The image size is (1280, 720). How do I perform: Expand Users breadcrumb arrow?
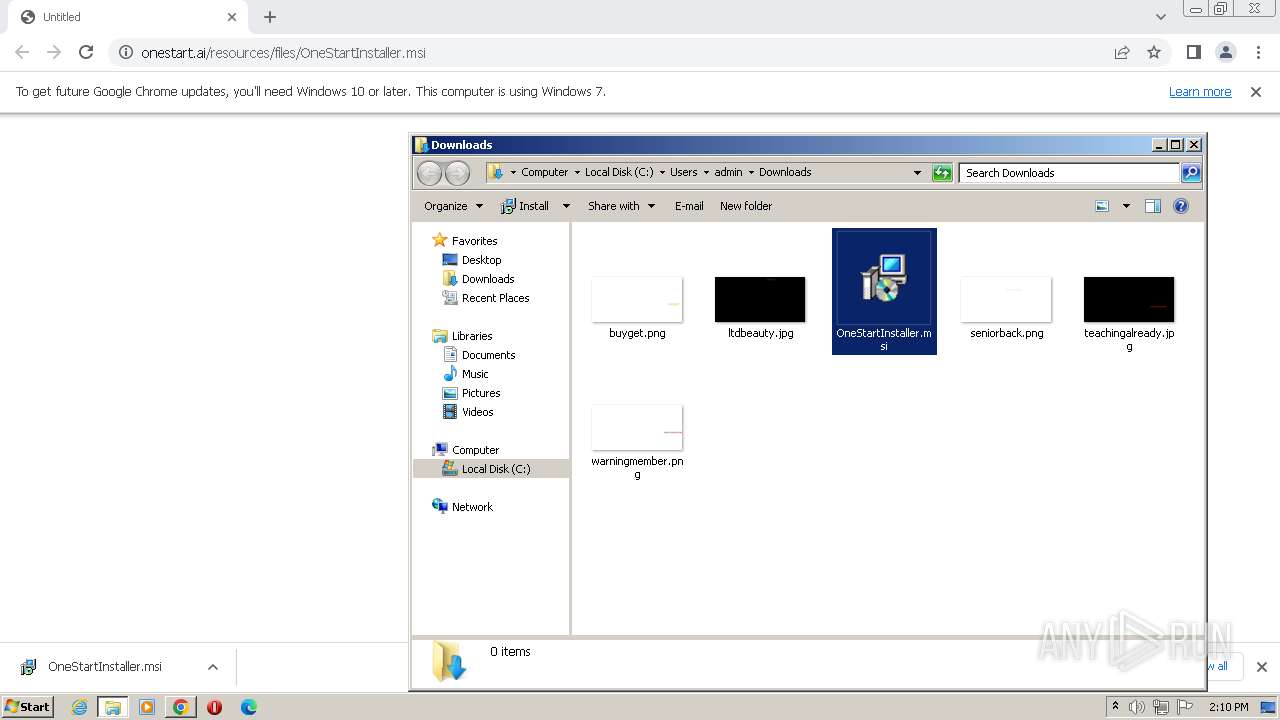point(706,173)
